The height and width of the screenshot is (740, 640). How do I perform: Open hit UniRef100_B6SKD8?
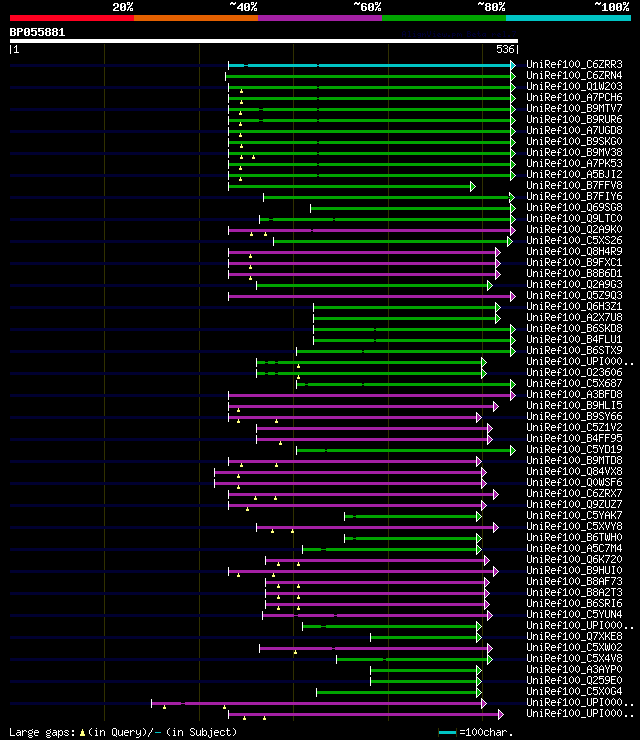pos(574,328)
